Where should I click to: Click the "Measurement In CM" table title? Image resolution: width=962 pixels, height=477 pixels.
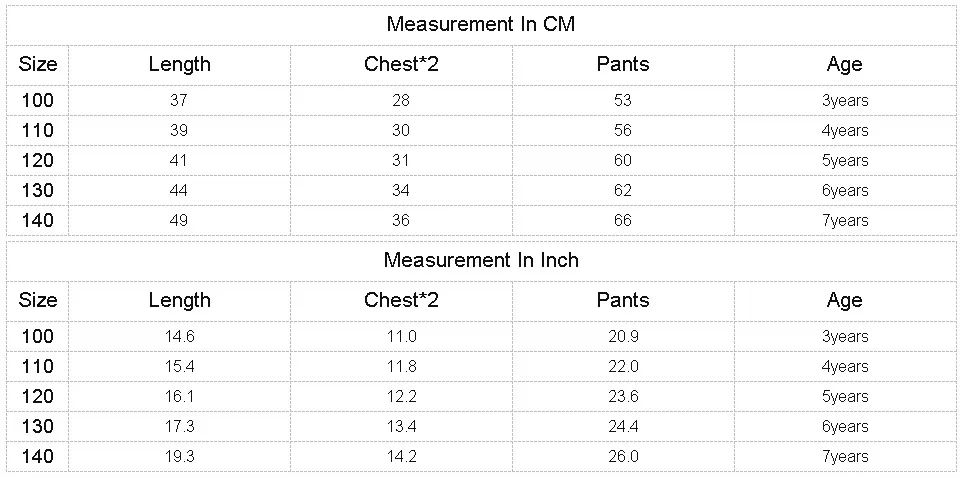click(x=480, y=24)
